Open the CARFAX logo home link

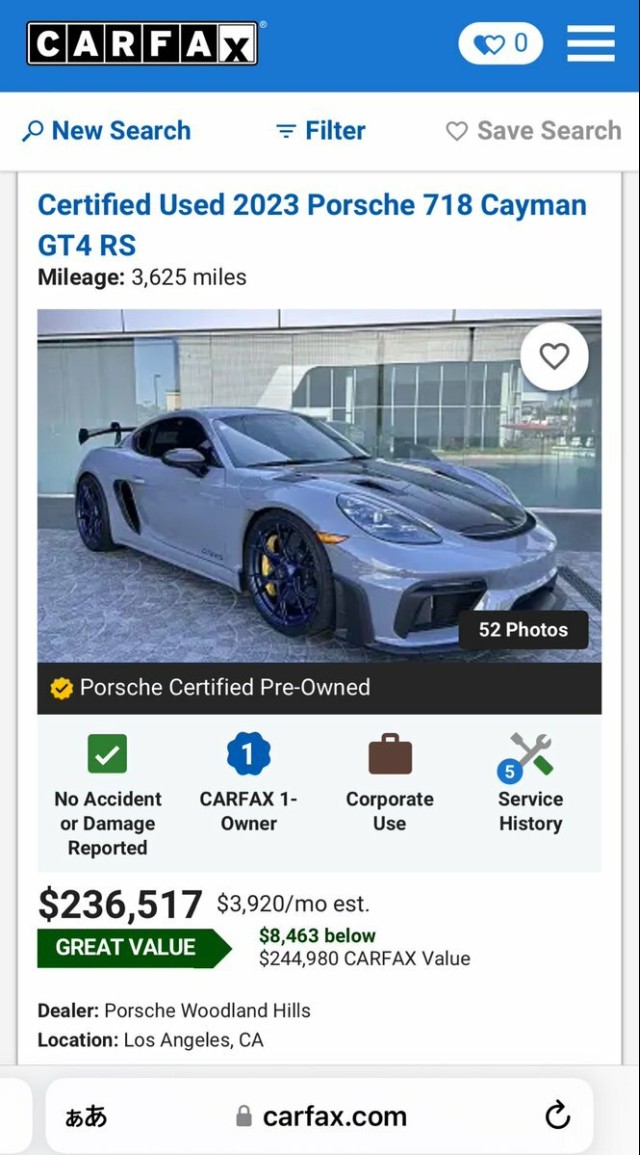[142, 43]
